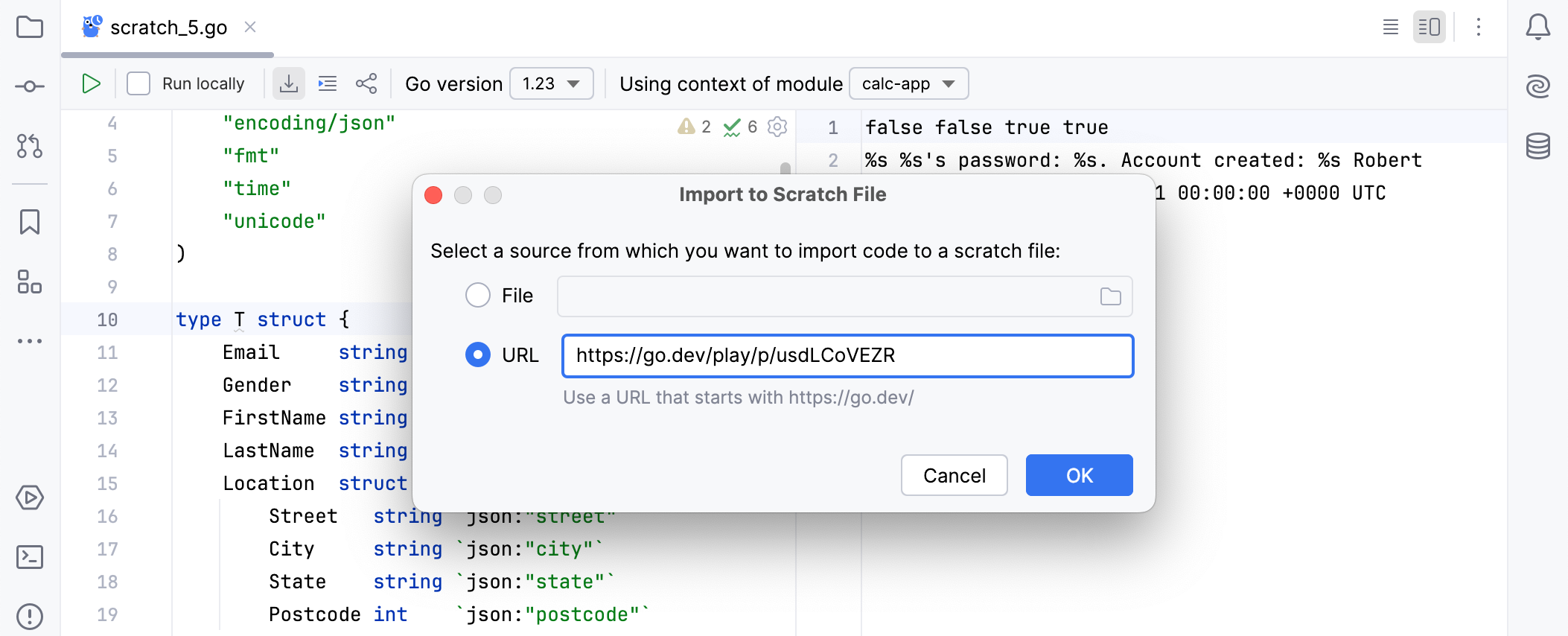Confirm import with the OK button

pyautogui.click(x=1080, y=475)
